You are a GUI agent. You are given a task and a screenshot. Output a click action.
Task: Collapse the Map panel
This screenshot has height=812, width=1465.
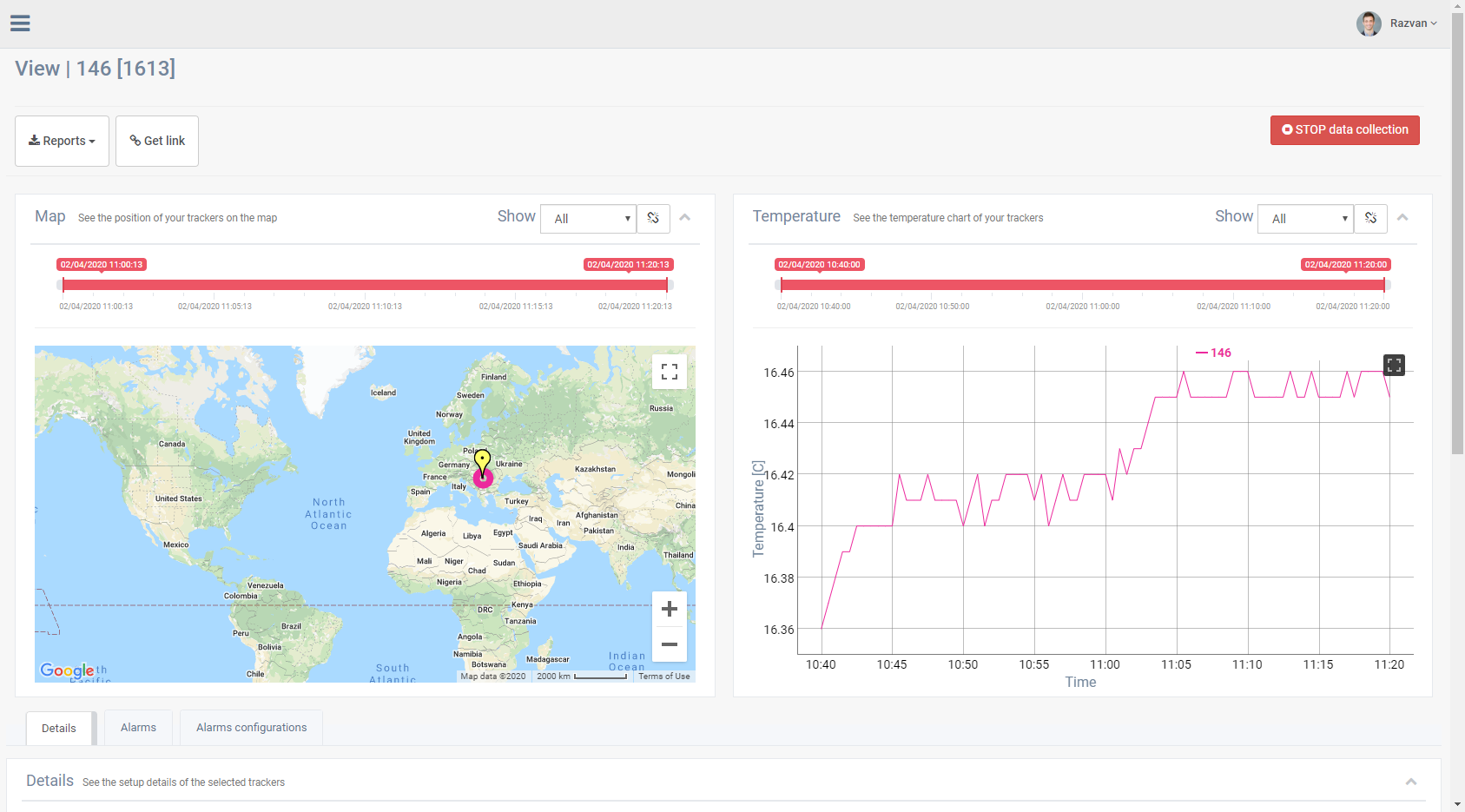coord(684,218)
